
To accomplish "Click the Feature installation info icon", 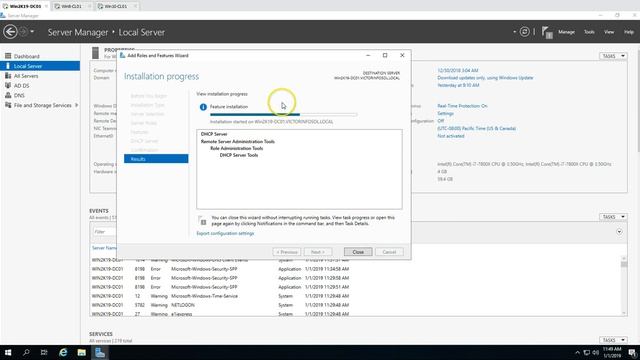I will click(203, 107).
